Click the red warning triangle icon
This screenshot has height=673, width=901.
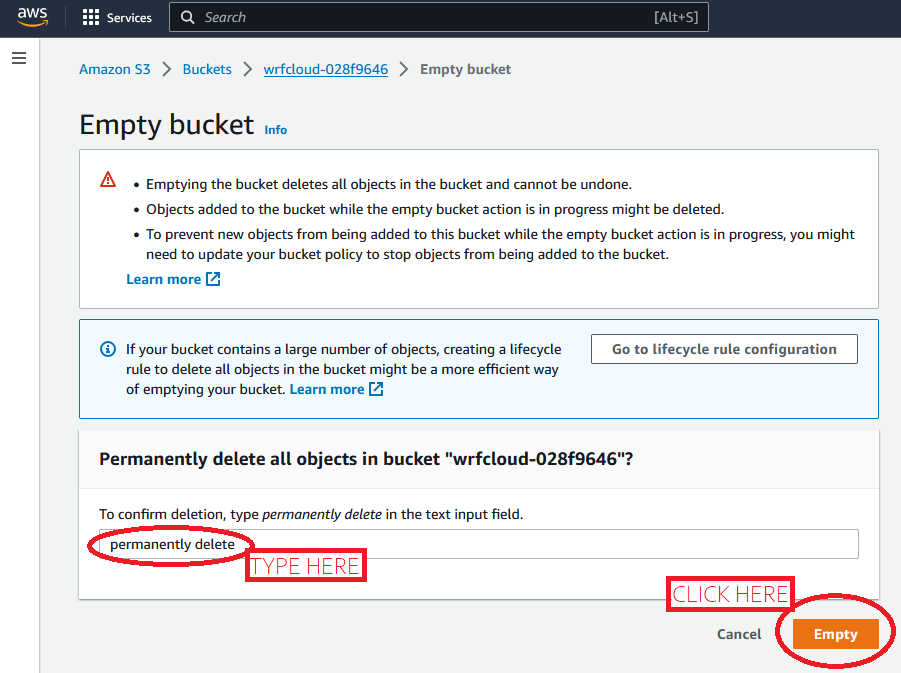coord(108,179)
